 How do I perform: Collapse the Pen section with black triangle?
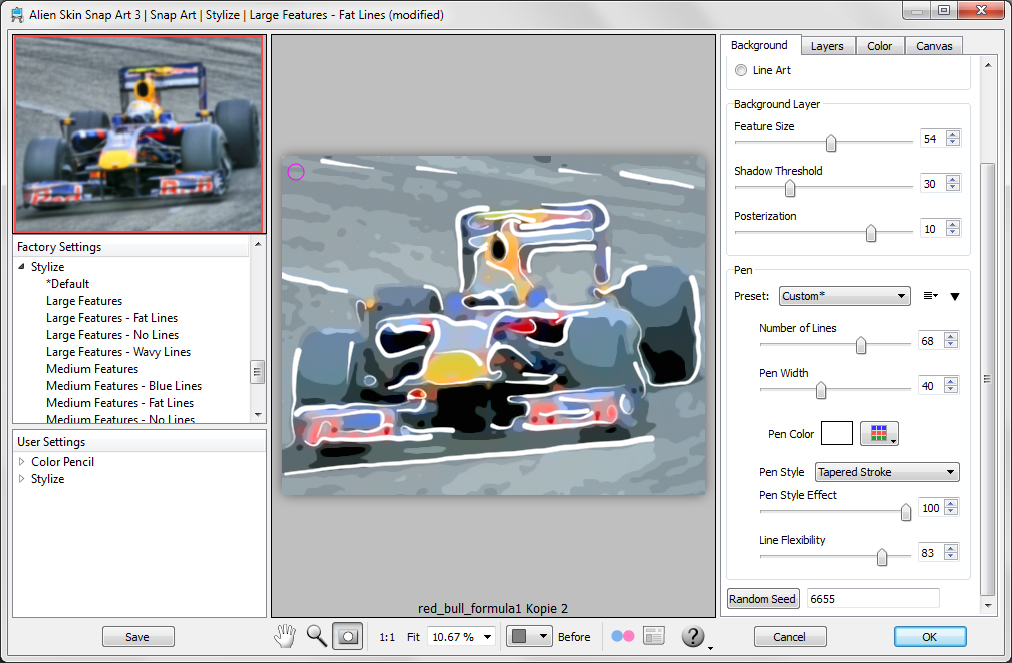coord(955,296)
